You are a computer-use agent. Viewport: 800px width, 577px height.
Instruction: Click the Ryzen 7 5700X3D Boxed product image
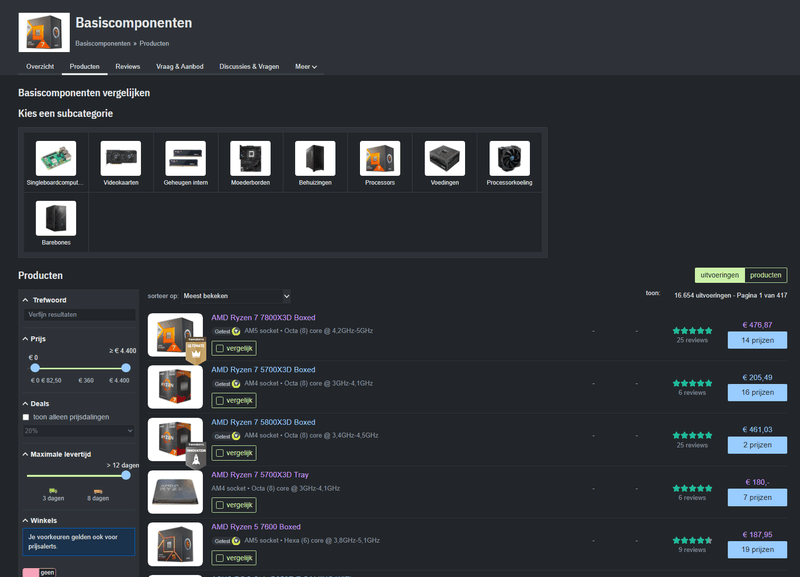[175, 387]
